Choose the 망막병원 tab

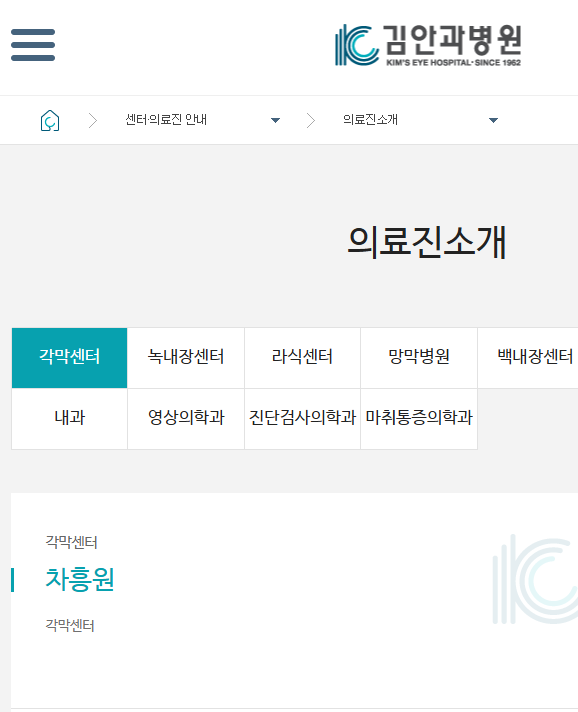(419, 358)
